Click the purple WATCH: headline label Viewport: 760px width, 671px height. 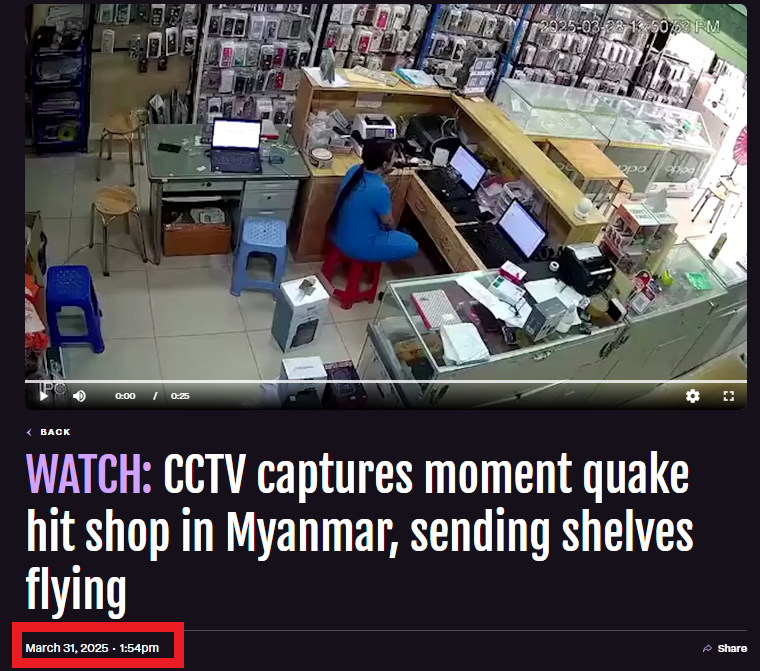pos(89,473)
